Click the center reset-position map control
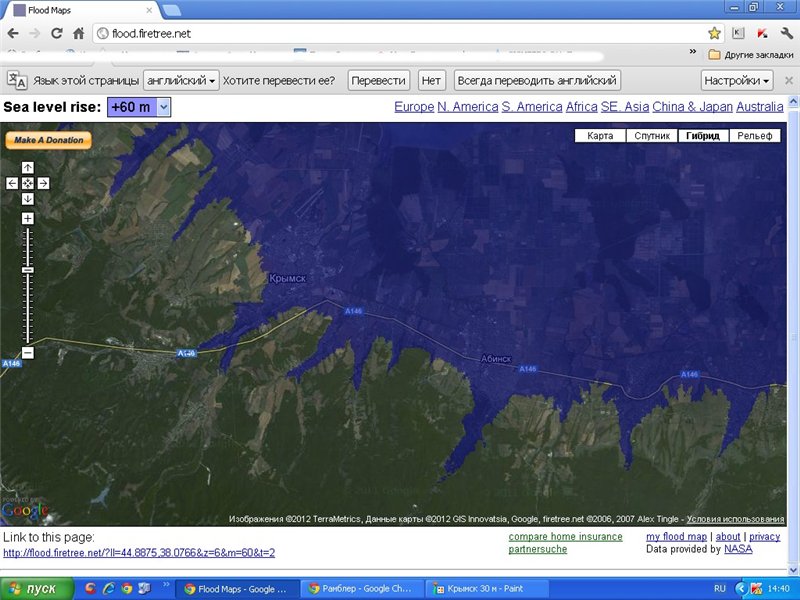This screenshot has width=800, height=600. tap(28, 183)
